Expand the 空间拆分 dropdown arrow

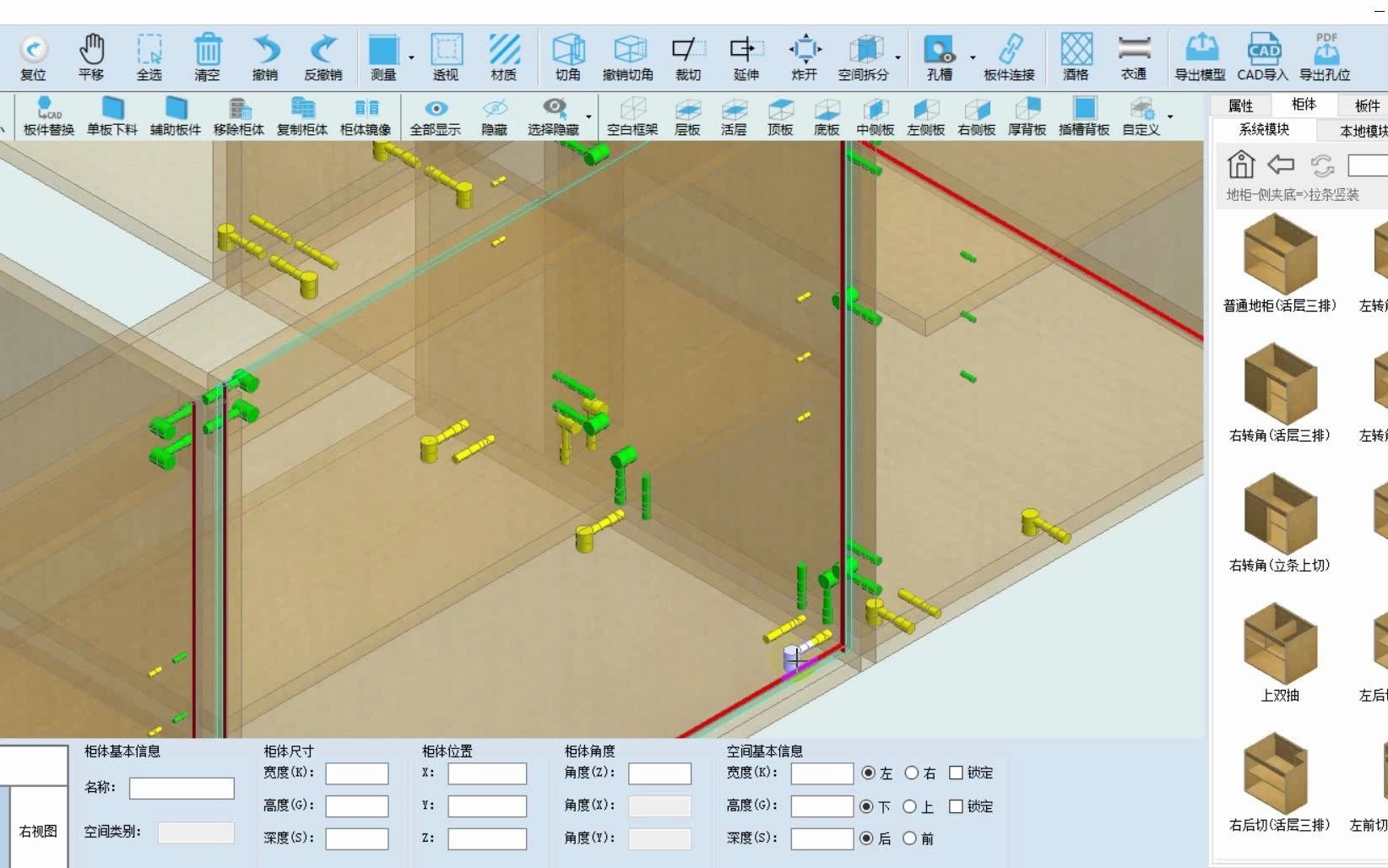pos(897,57)
